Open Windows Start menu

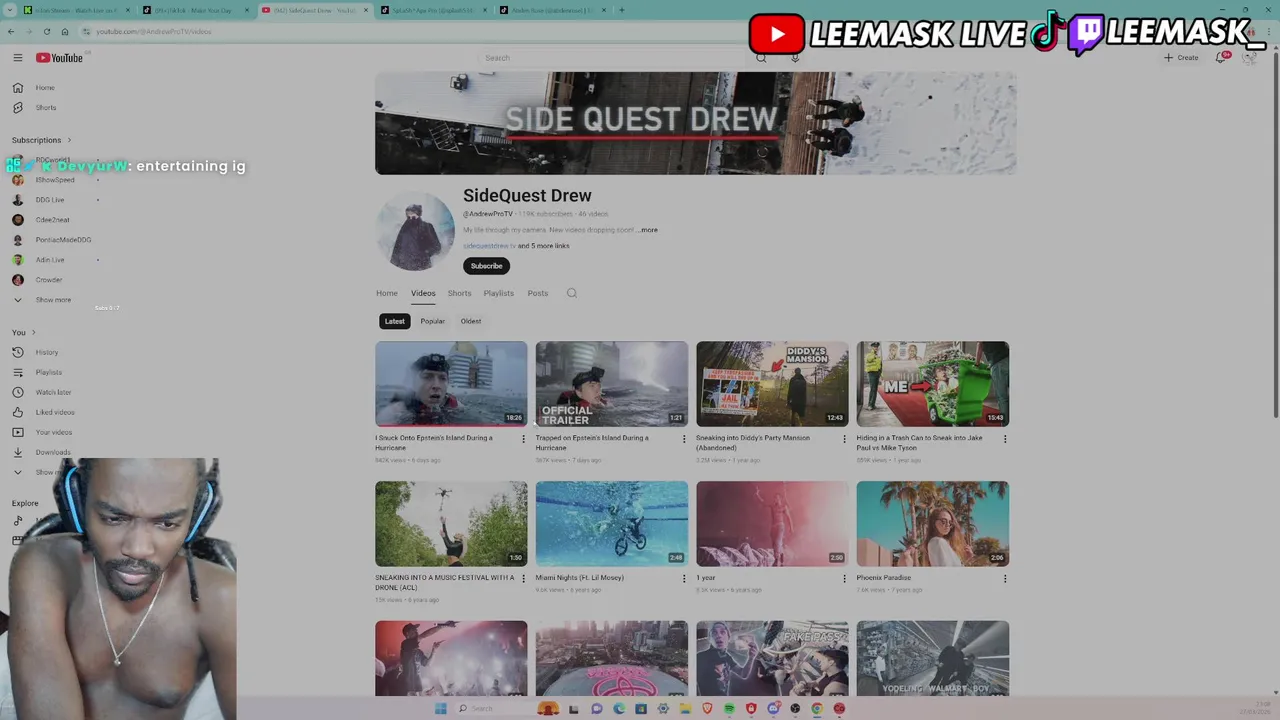440,708
